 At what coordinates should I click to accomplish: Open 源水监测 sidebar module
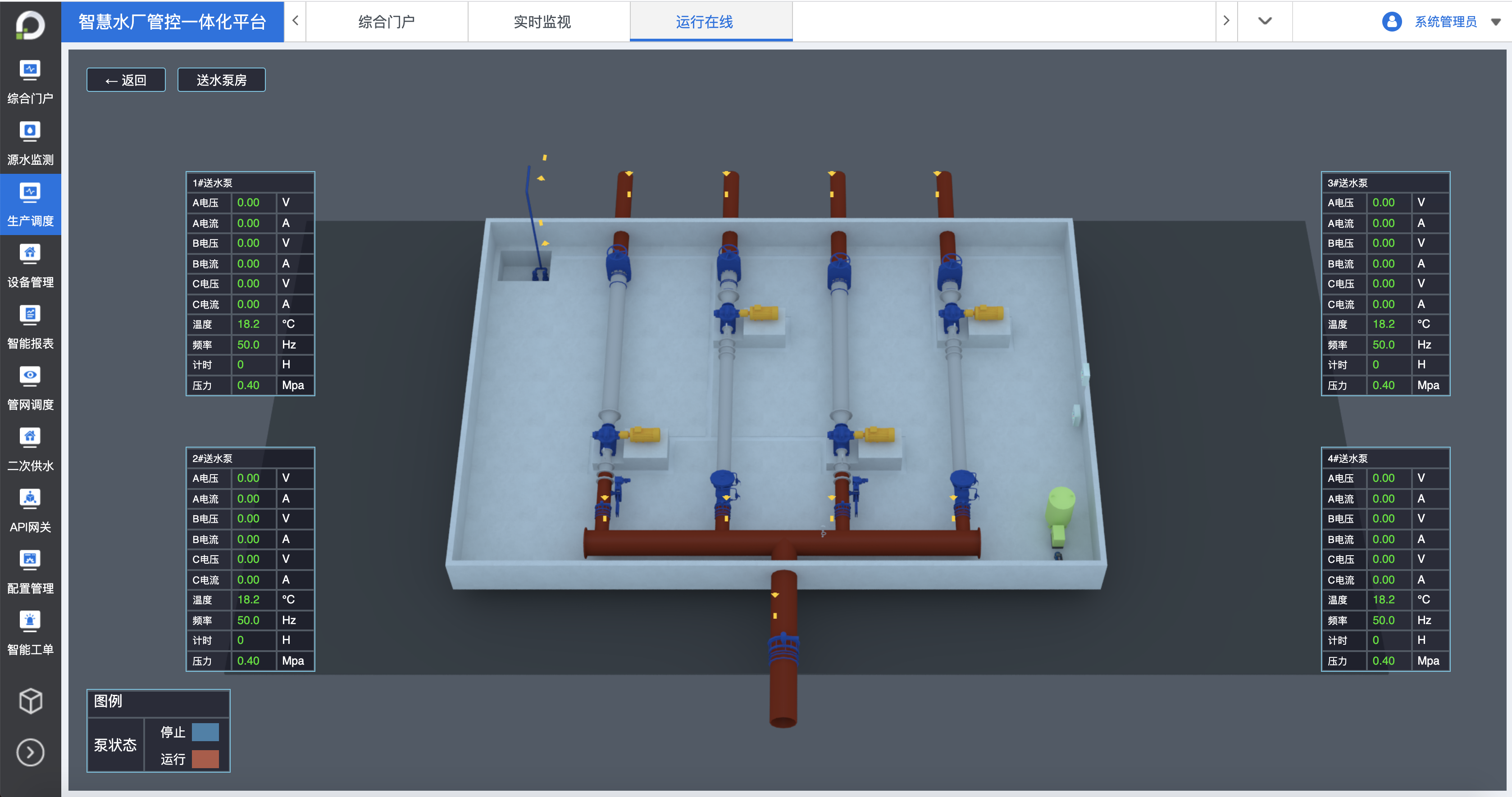click(30, 143)
